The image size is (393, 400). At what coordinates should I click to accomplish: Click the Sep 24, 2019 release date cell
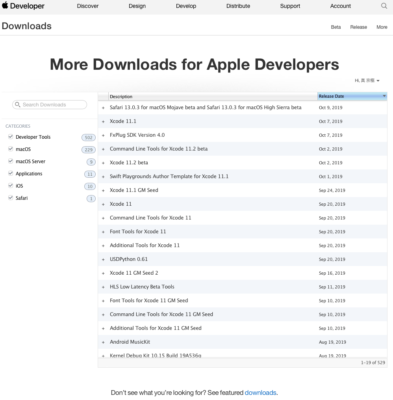click(x=332, y=190)
